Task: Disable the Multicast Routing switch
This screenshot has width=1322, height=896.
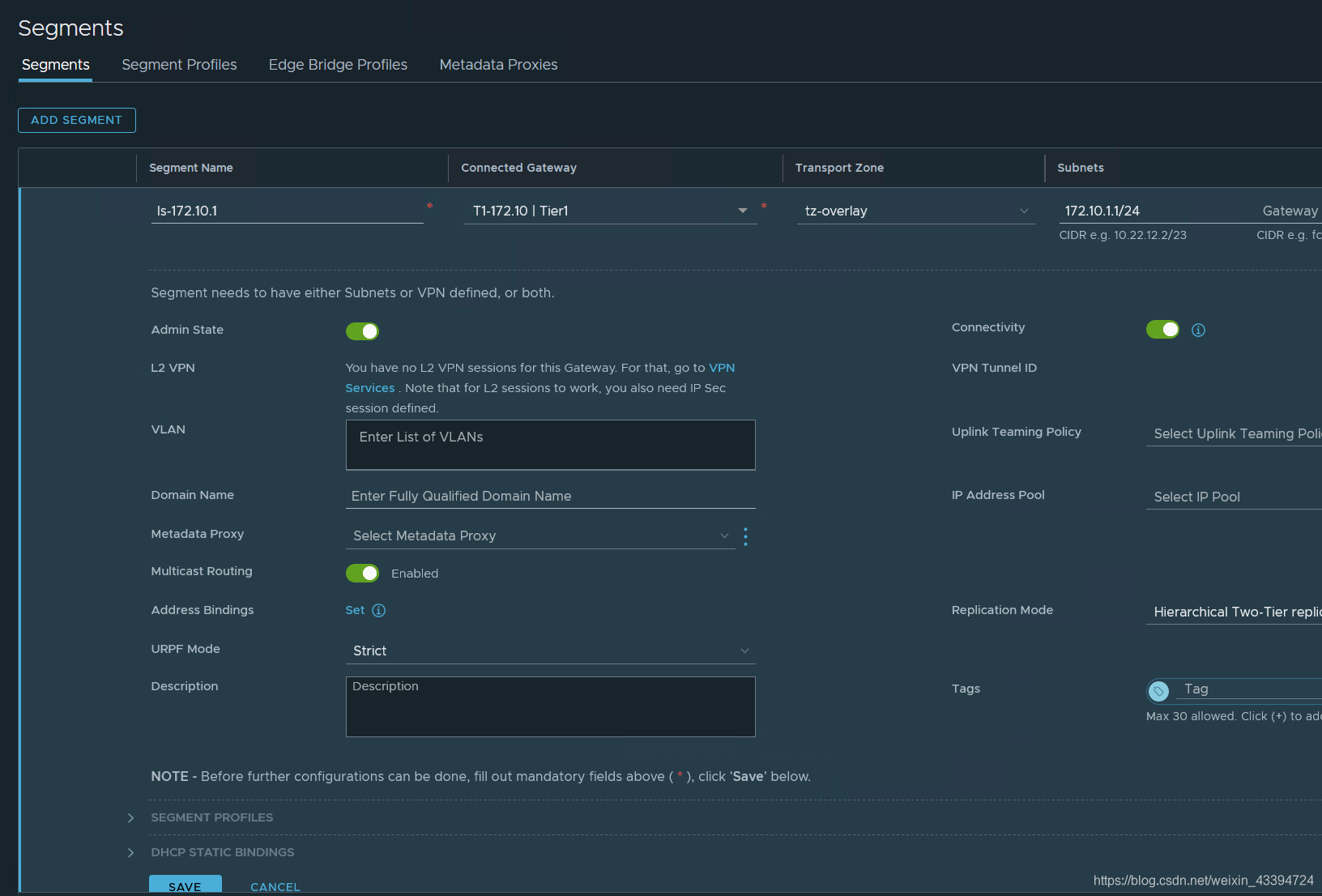Action: click(x=362, y=573)
